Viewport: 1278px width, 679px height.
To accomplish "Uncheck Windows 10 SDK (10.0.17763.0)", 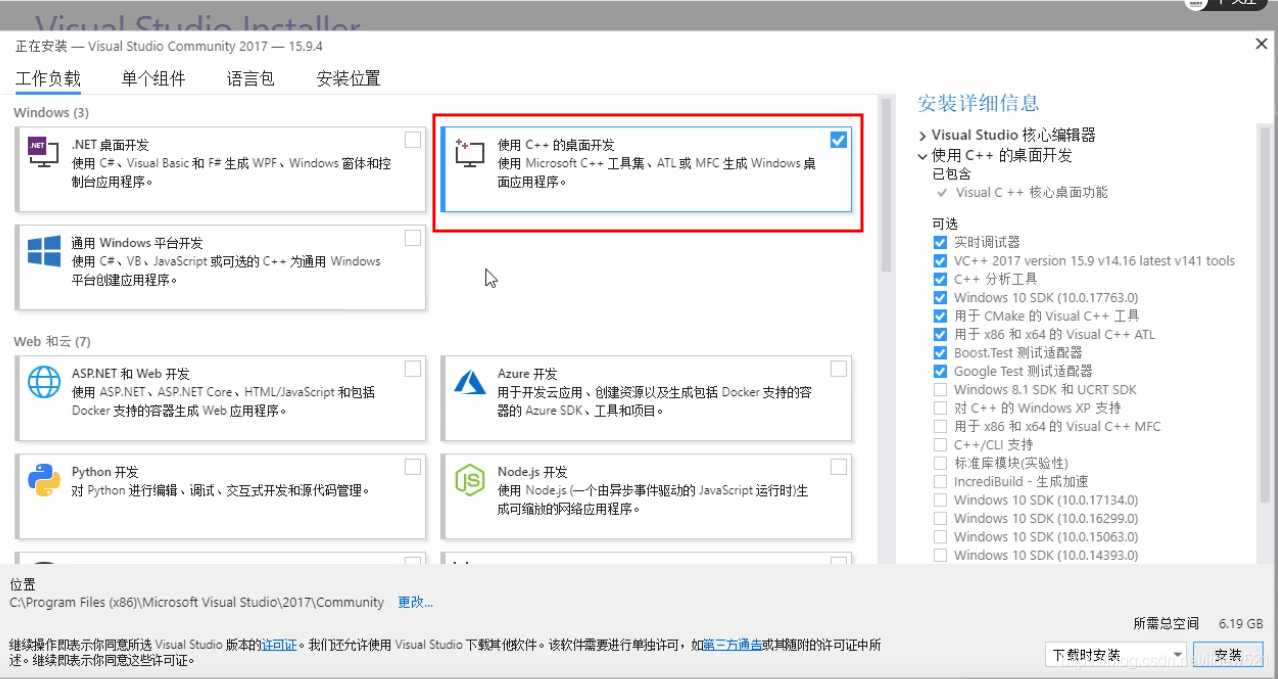I will point(940,297).
